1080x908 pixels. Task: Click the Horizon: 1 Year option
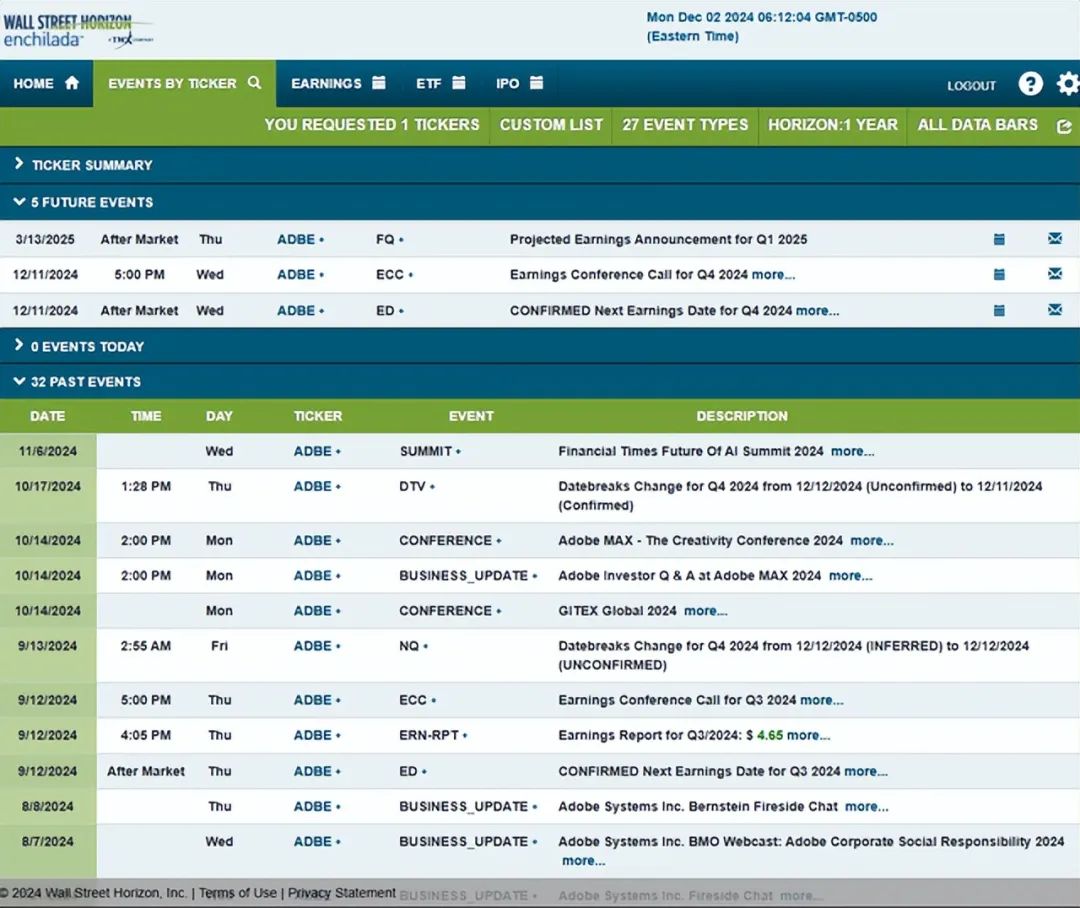click(x=832, y=125)
